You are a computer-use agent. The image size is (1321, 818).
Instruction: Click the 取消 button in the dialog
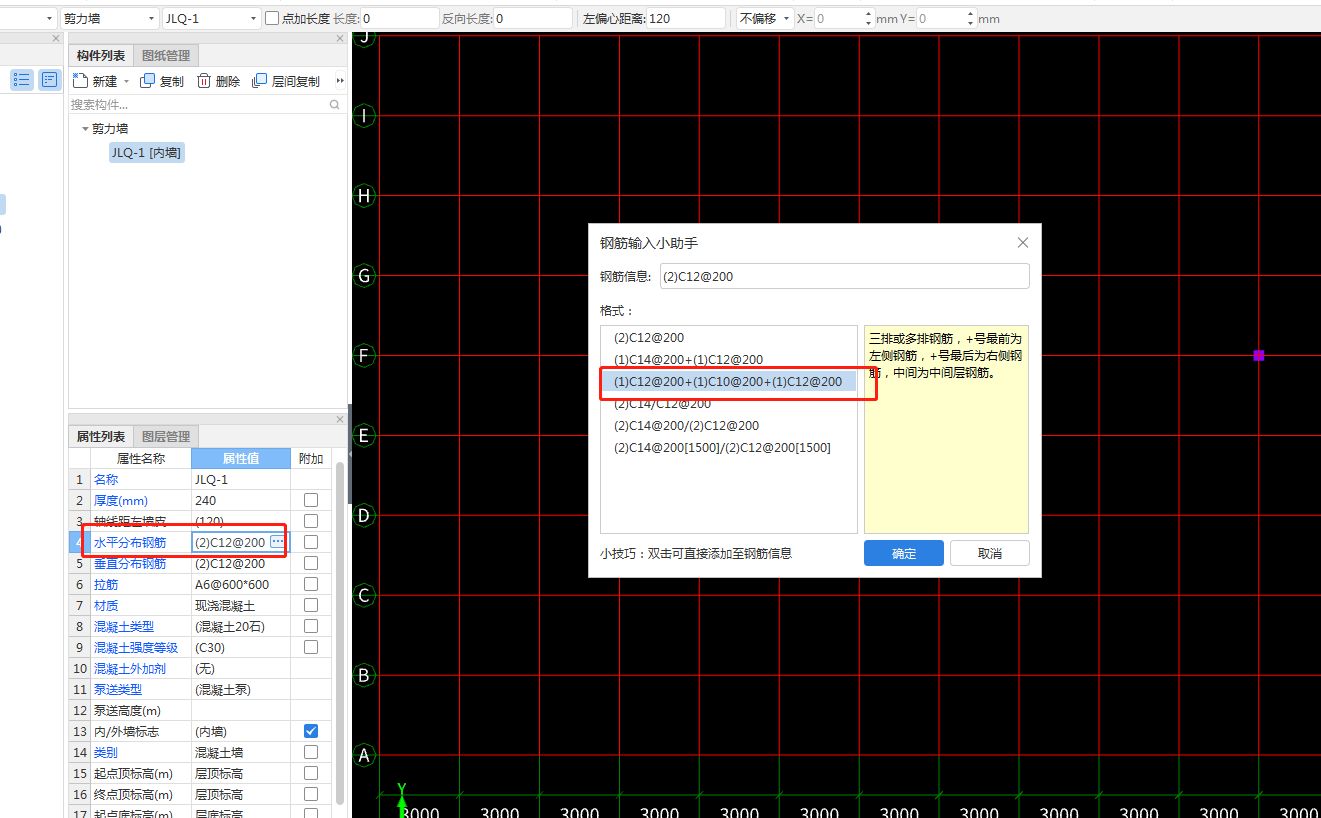pyautogui.click(x=990, y=553)
